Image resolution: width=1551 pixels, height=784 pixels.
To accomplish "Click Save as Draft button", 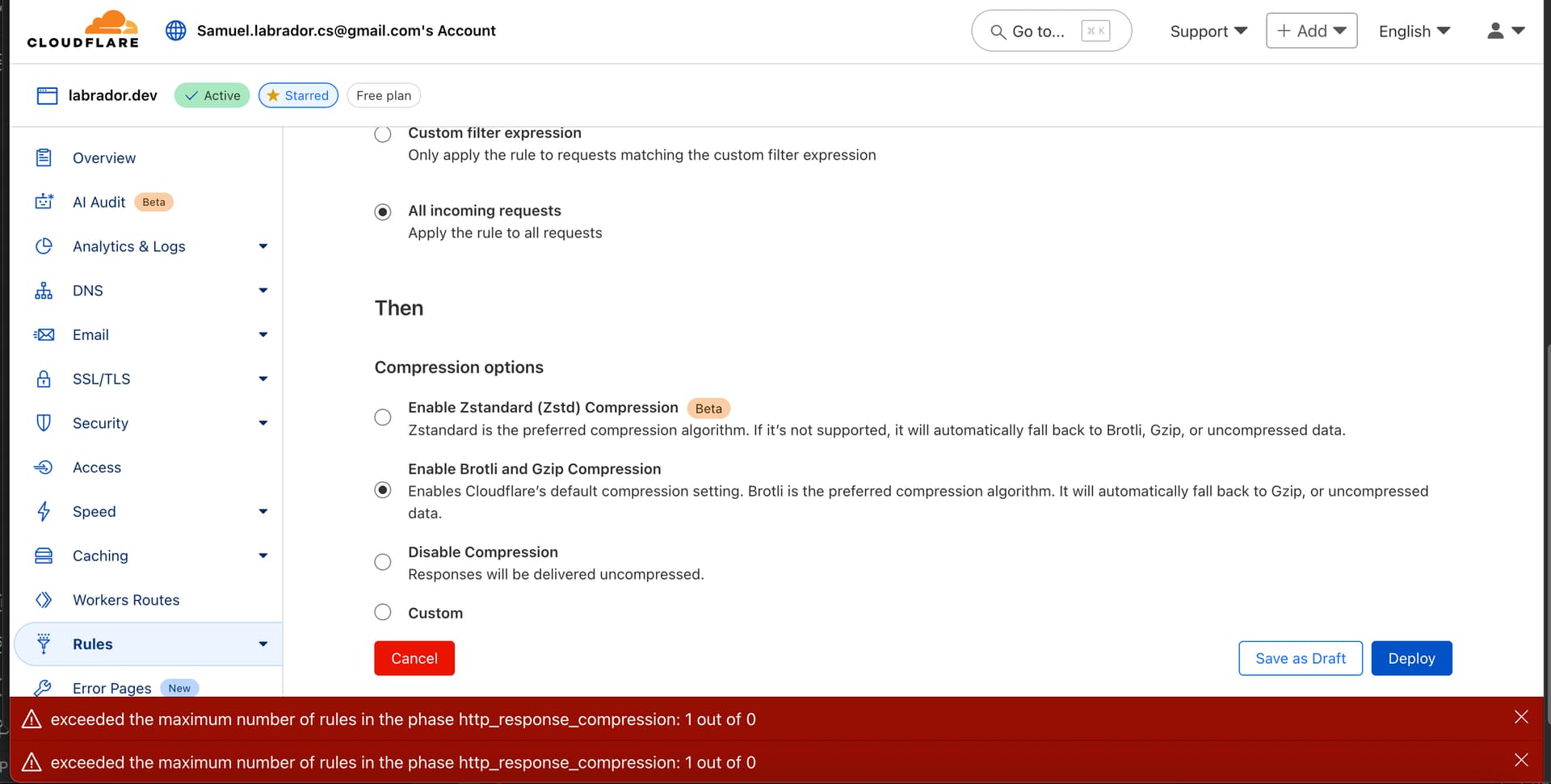I will coord(1301,658).
